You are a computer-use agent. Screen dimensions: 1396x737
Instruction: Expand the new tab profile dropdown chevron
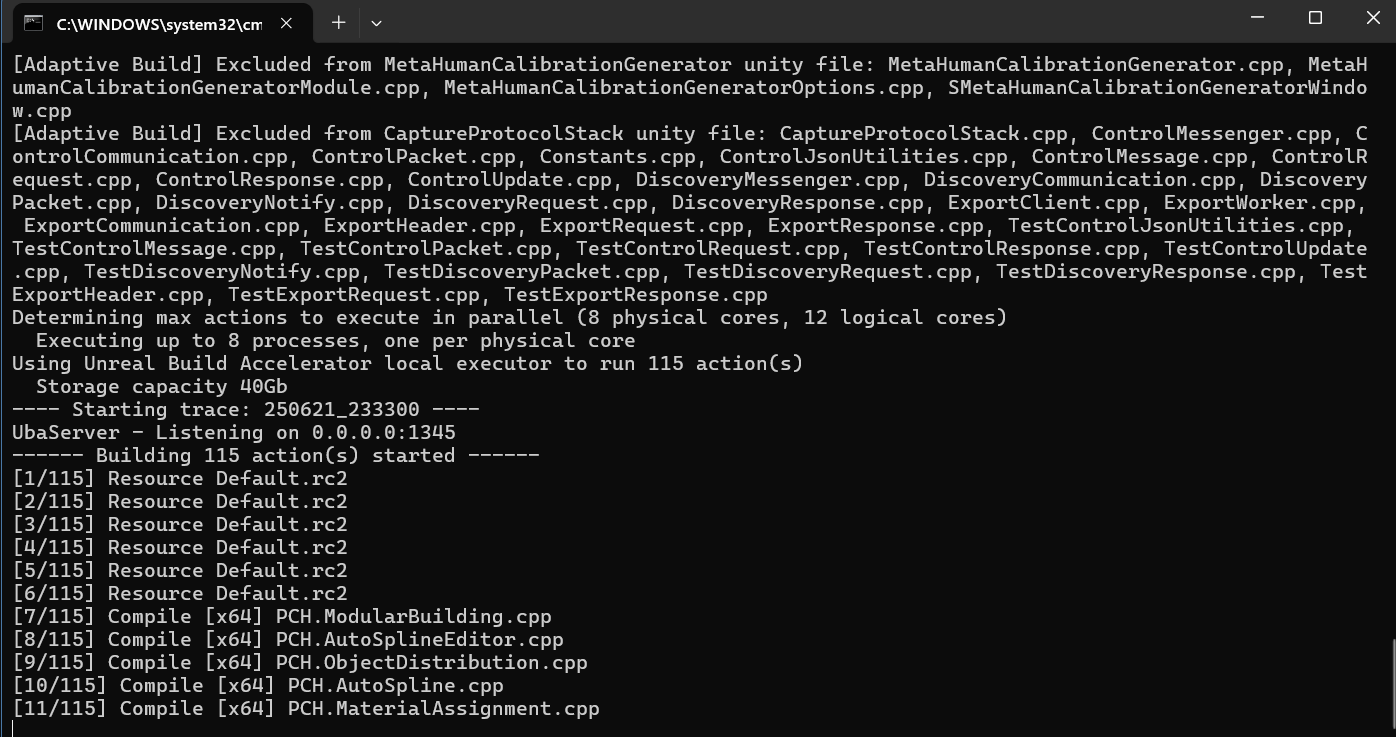coord(376,22)
